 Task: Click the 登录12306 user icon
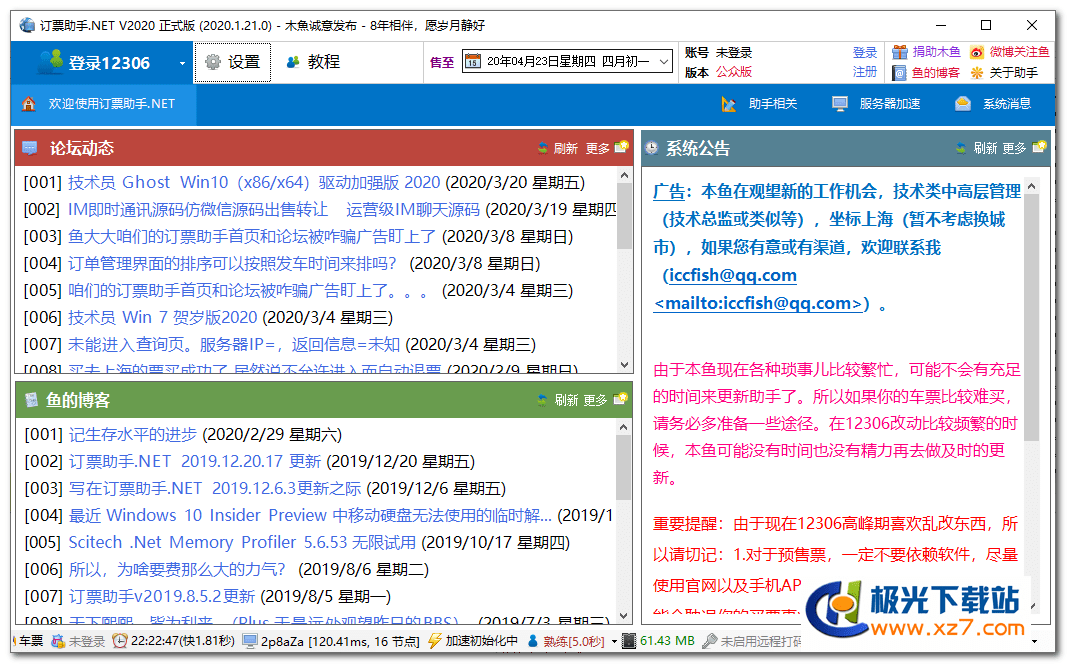[x=50, y=62]
